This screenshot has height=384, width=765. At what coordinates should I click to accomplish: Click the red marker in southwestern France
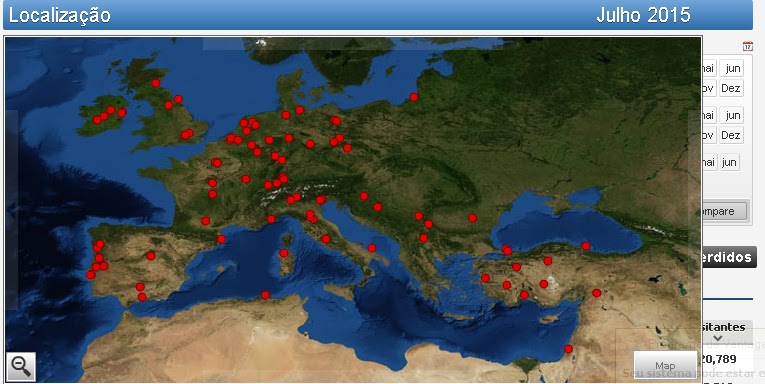205,221
